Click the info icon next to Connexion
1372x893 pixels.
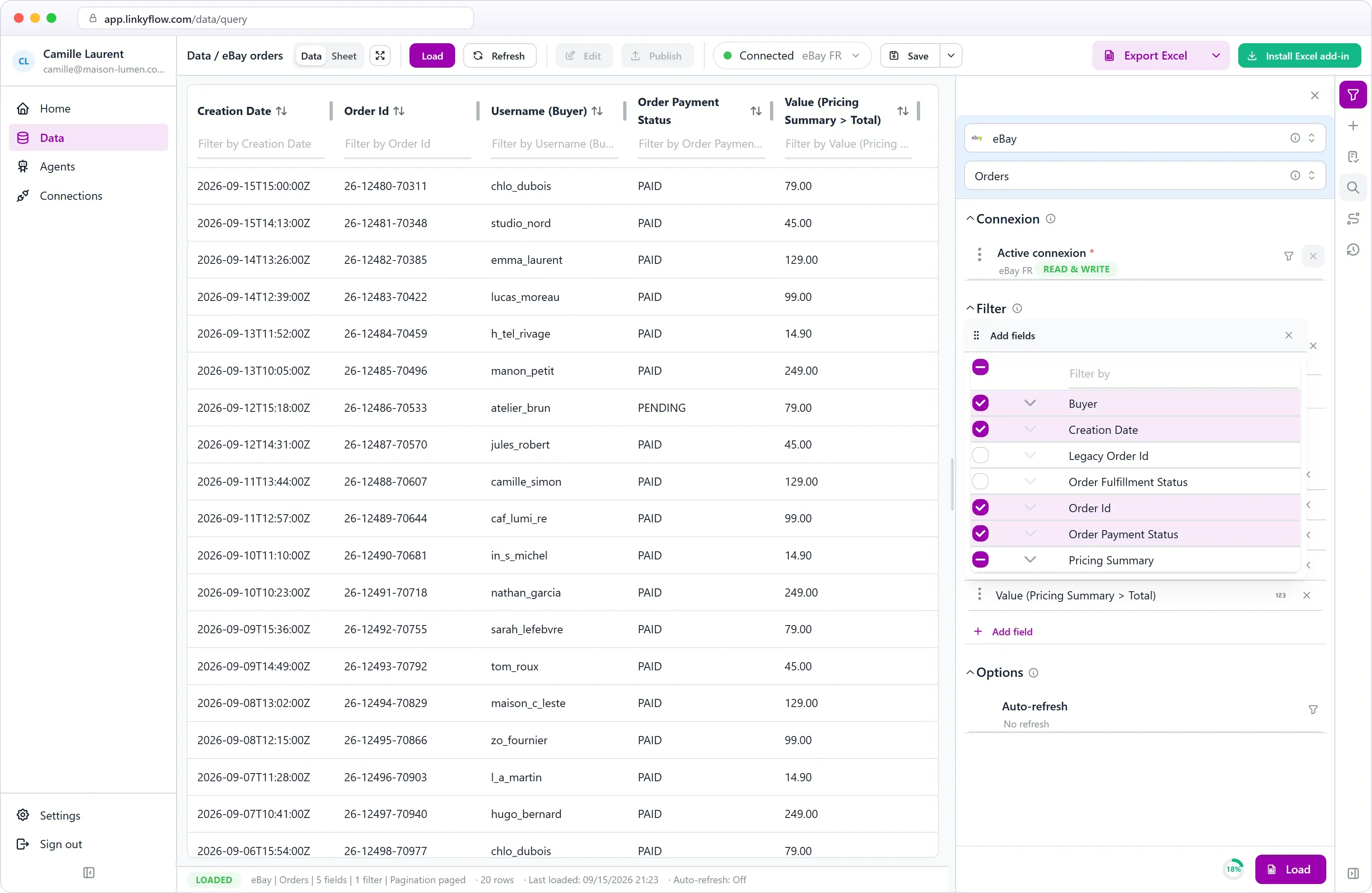(x=1051, y=219)
